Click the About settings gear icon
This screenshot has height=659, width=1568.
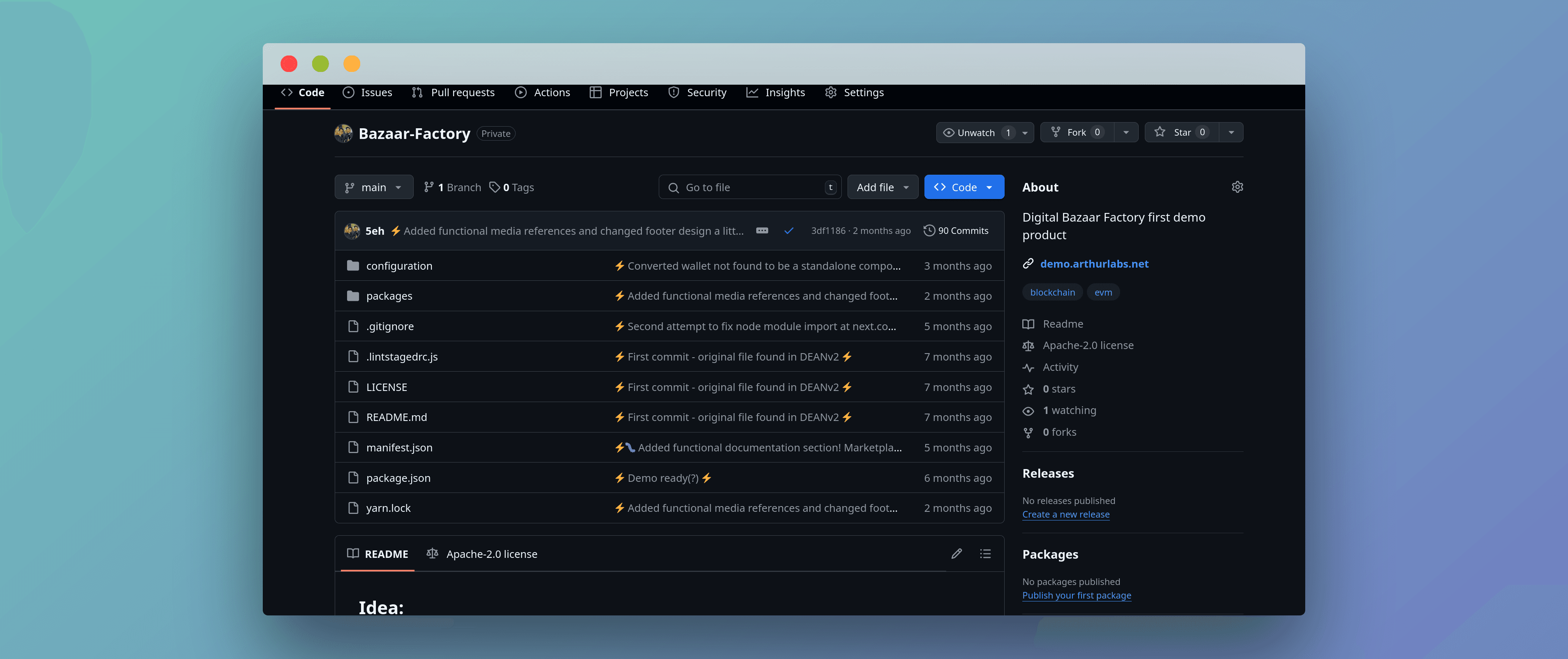1237,187
